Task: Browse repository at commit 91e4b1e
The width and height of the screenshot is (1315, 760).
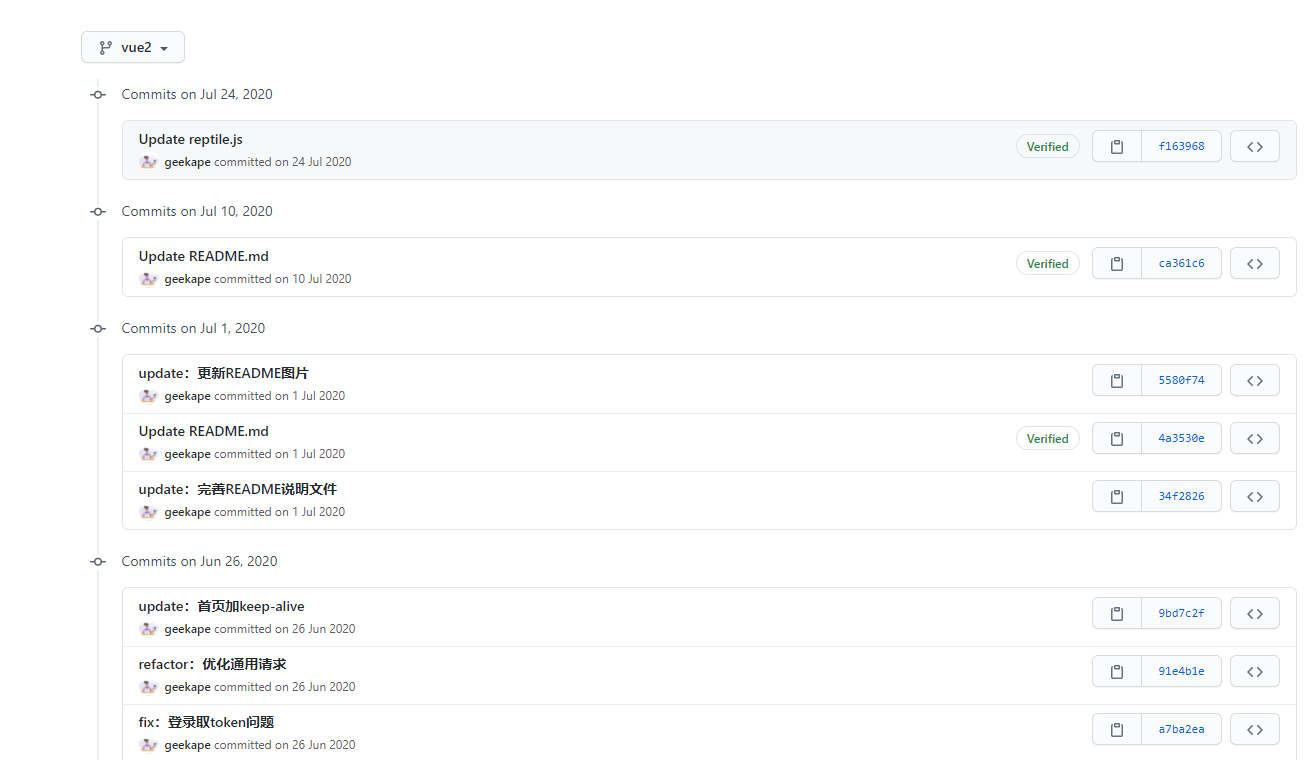Action: click(1255, 671)
